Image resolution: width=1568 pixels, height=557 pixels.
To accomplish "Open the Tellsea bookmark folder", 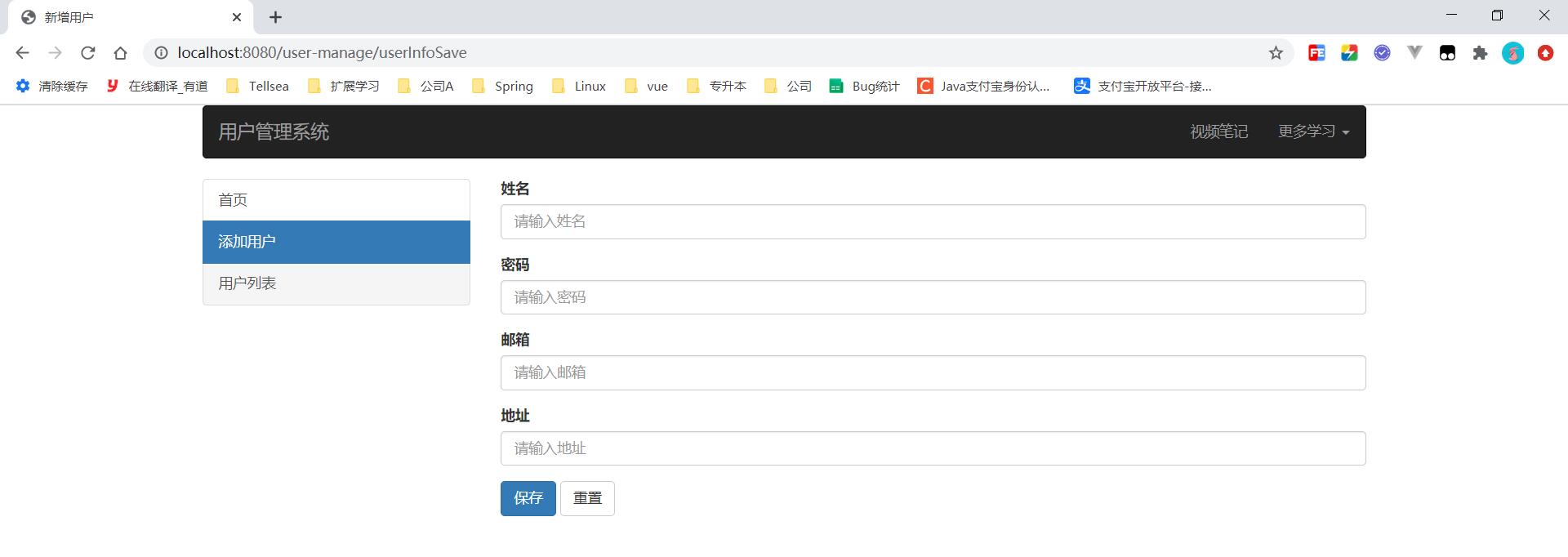I will (257, 86).
